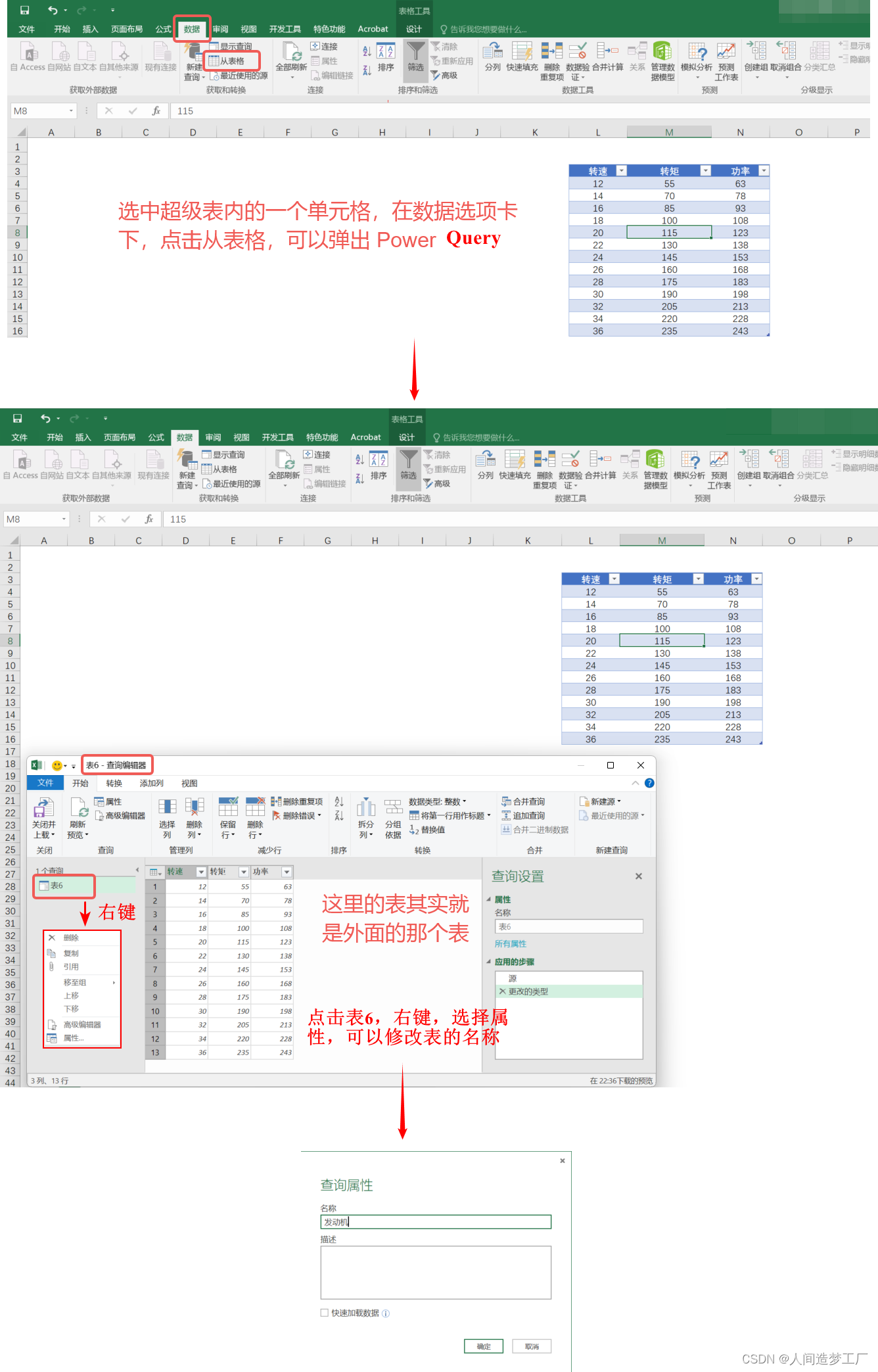Click the 选择列 (choose columns) icon

(x=167, y=817)
